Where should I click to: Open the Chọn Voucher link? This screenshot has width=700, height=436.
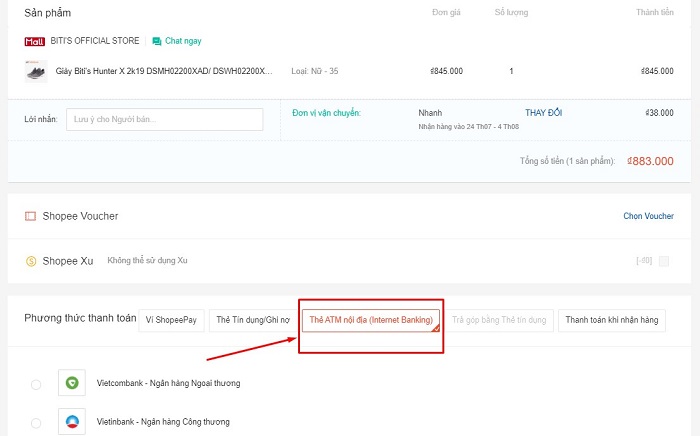[648, 216]
